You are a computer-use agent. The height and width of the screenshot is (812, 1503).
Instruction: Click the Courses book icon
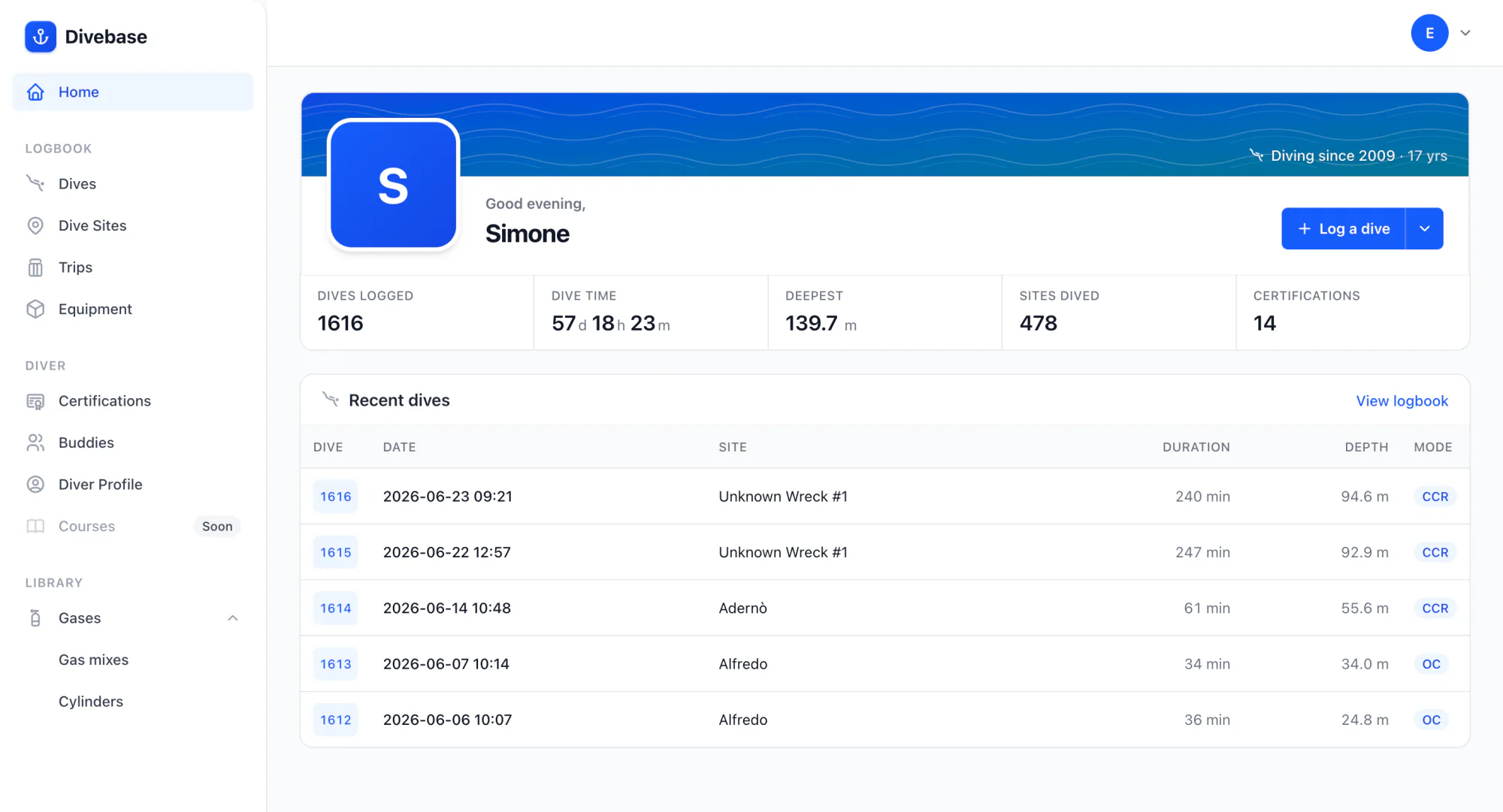[x=35, y=526]
